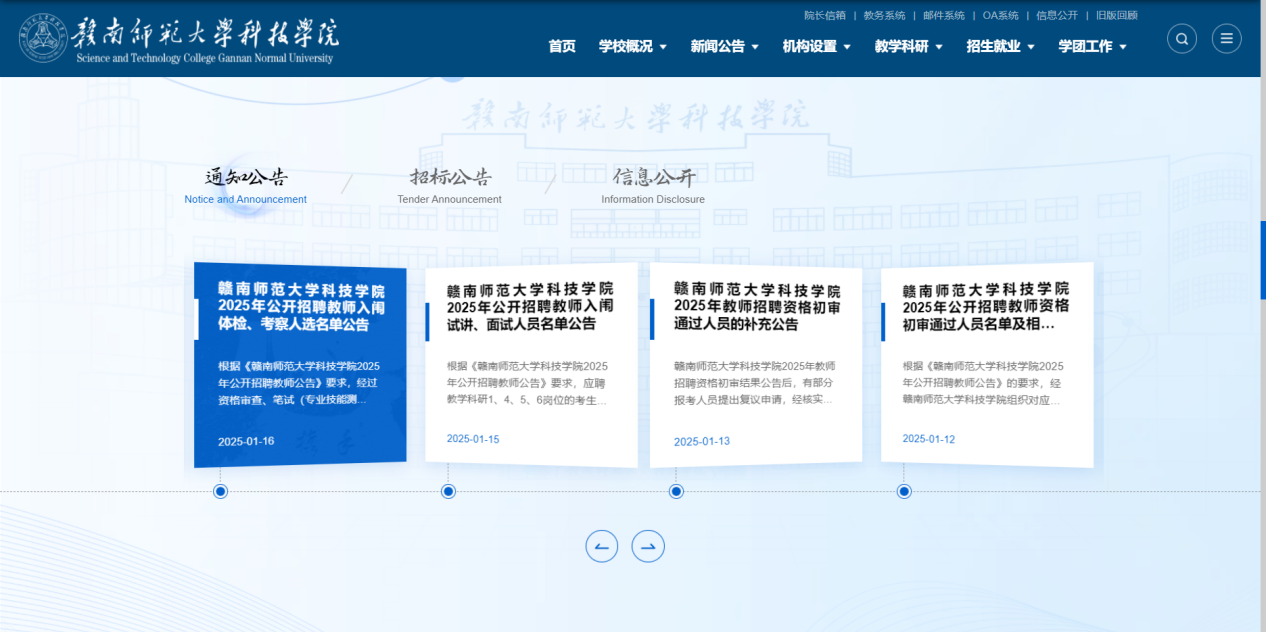Click the Tender Announcement subtitle
Screen dimensions: 1266x632
coord(450,199)
